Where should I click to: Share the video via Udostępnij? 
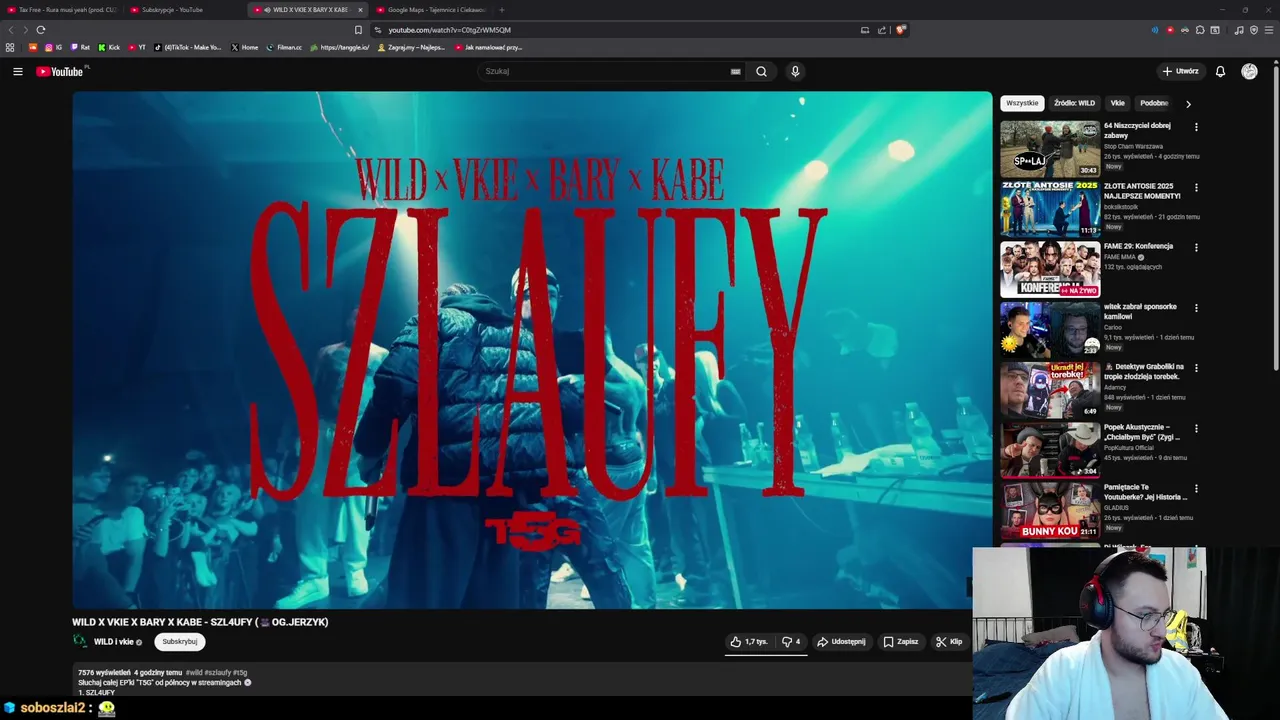tap(841, 642)
